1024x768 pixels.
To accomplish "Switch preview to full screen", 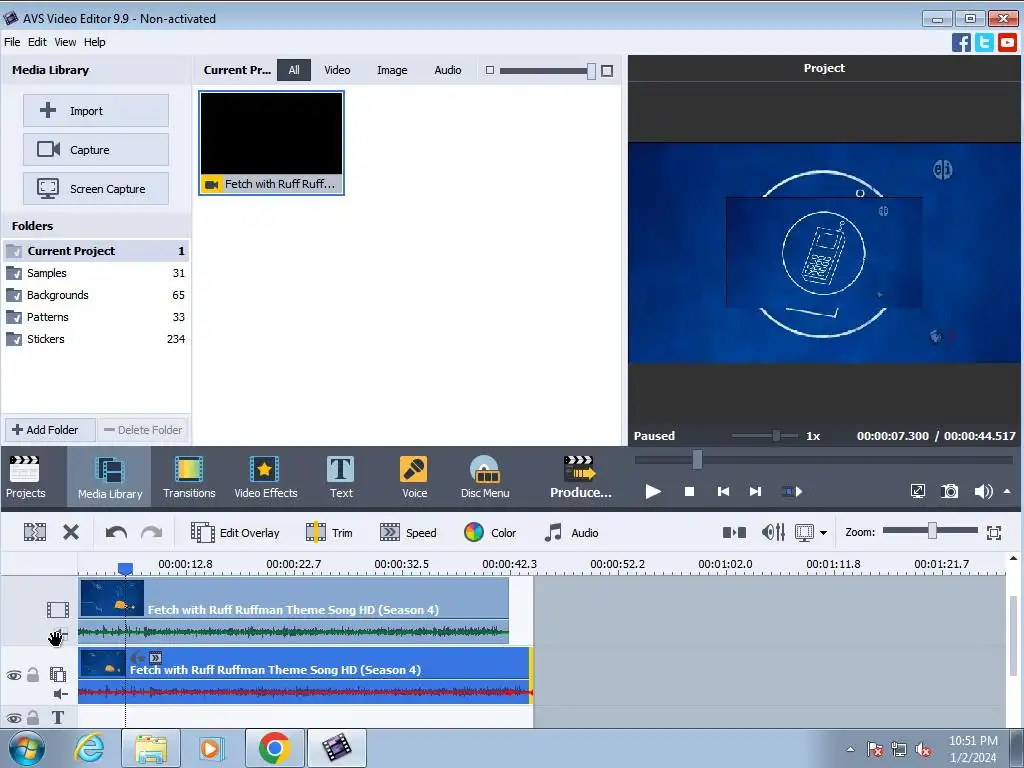I will coord(918,491).
